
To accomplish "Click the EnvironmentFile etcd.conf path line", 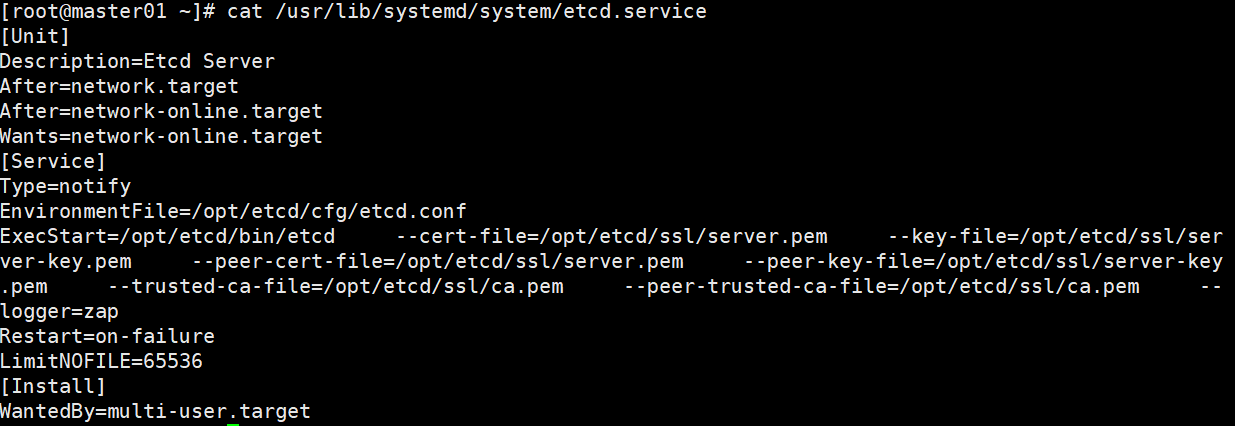I will tap(233, 212).
